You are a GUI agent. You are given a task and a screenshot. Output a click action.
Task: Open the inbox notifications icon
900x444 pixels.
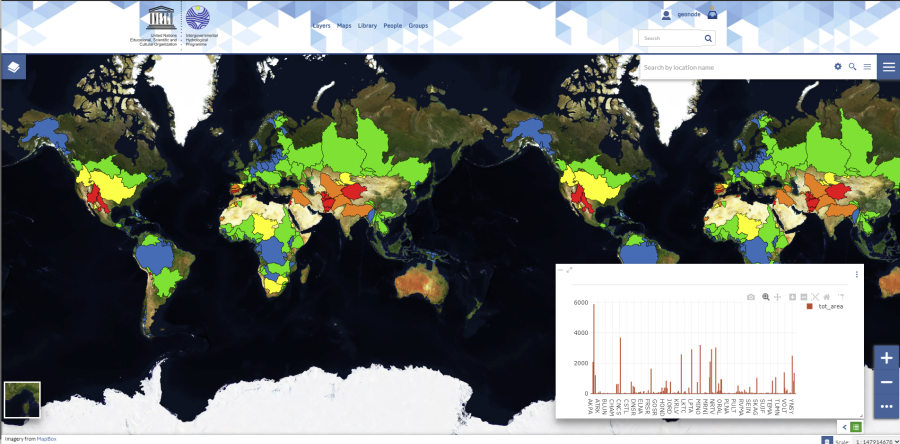[x=712, y=15]
